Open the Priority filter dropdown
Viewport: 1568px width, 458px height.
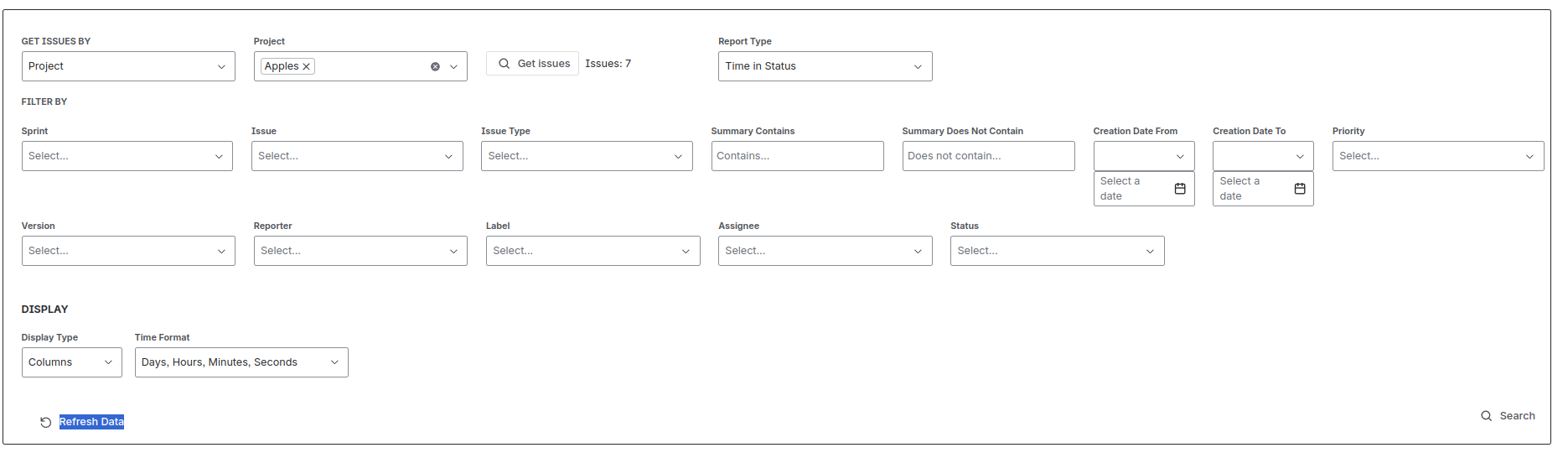[x=1438, y=156]
